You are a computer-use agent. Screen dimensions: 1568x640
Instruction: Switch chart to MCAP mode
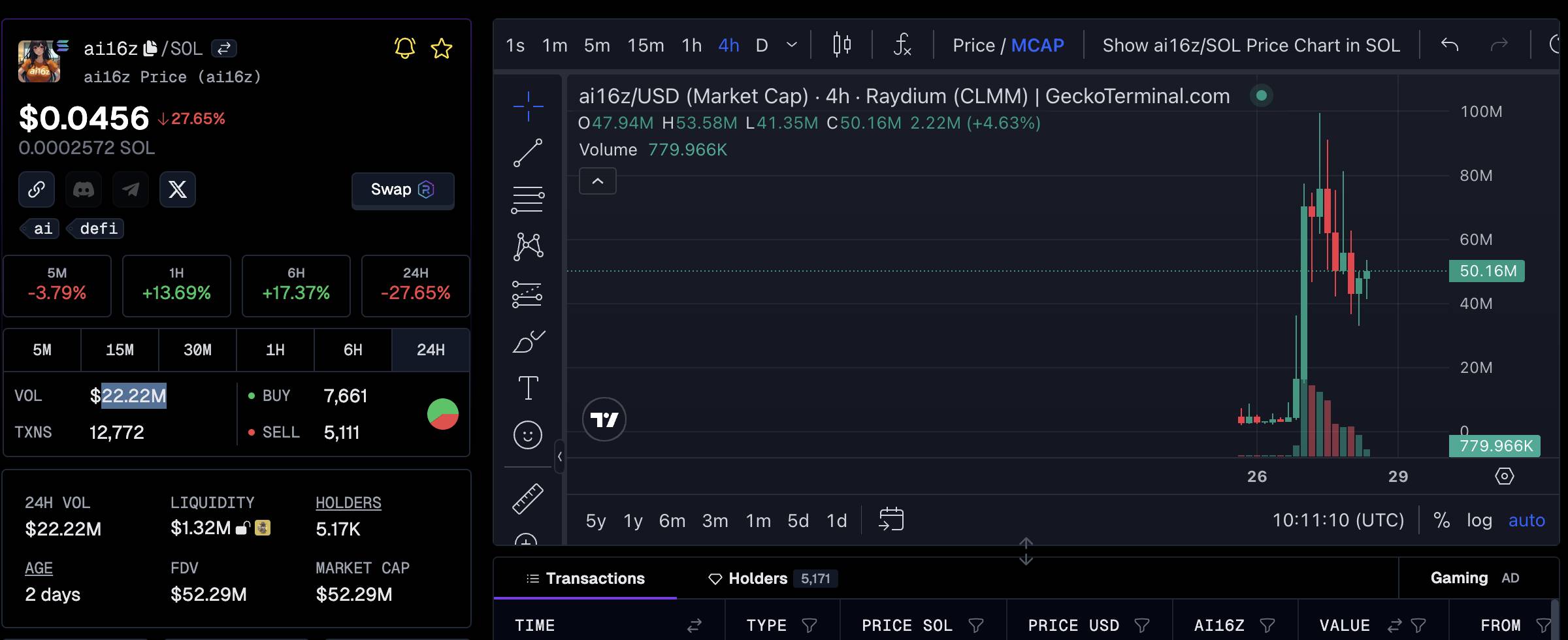pyautogui.click(x=1037, y=45)
